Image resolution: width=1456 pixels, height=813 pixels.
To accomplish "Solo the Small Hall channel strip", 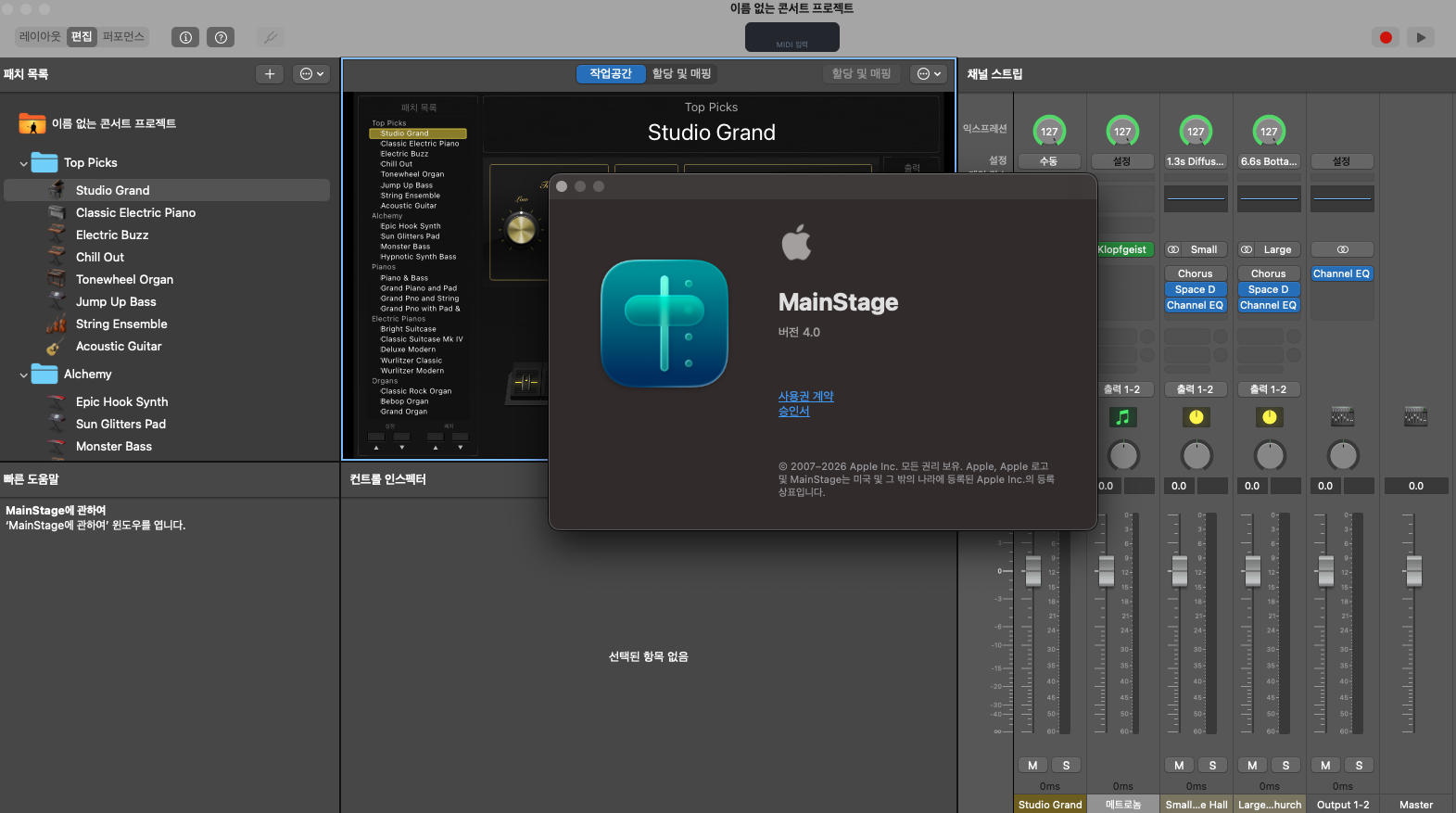I will pos(1212,765).
